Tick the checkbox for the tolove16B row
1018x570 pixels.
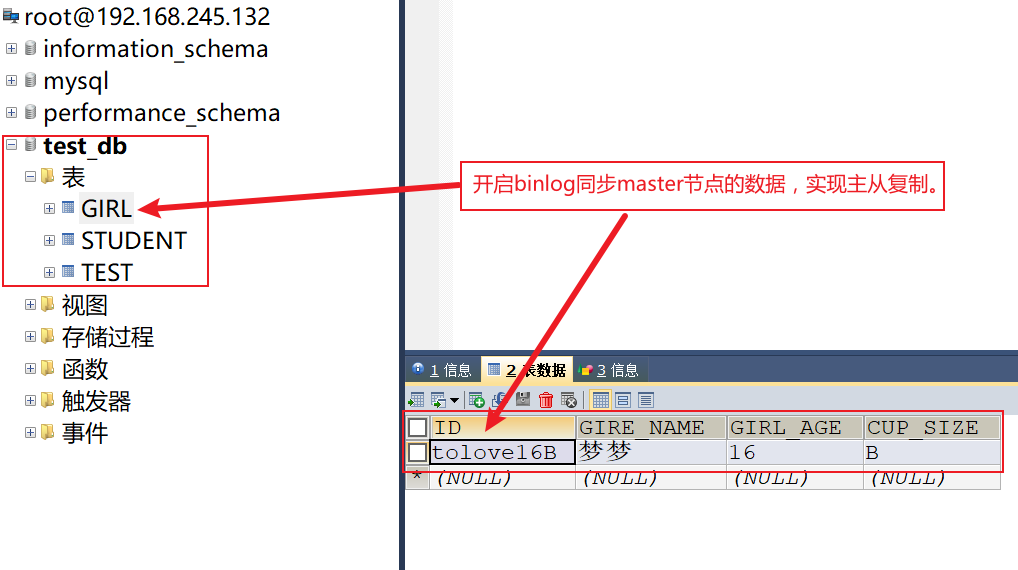tap(417, 452)
